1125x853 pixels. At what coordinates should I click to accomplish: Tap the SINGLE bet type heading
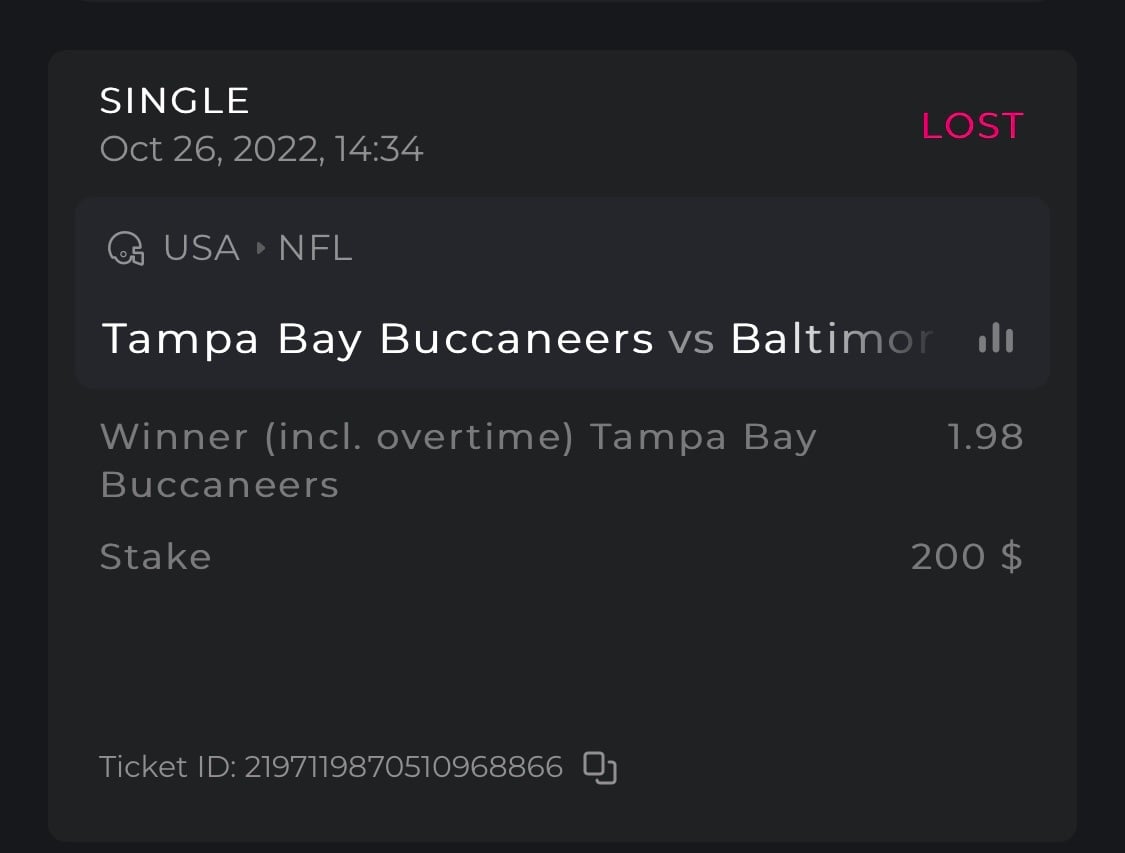tap(175, 101)
